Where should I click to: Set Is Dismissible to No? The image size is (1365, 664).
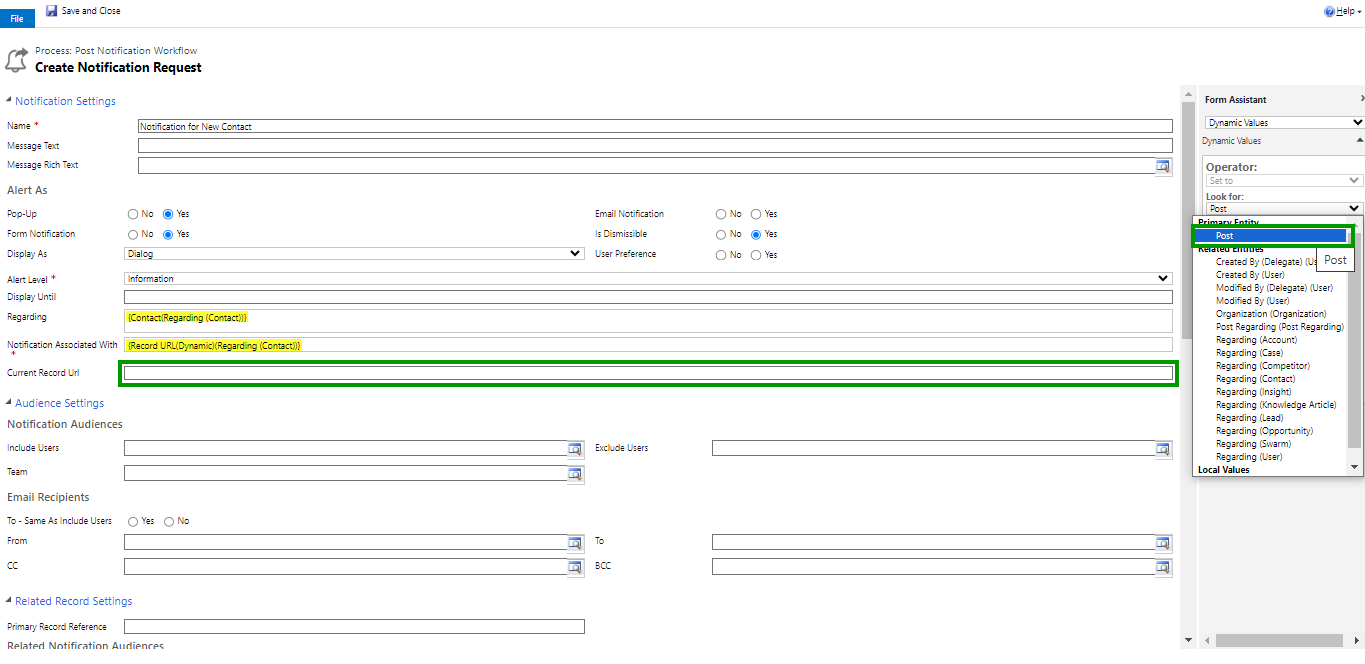[x=721, y=234]
